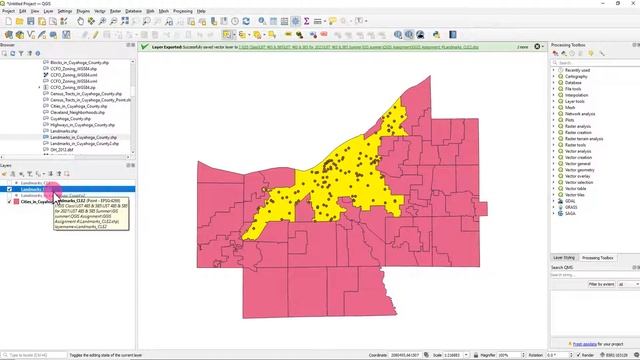Click the Open Project folder icon
The width and height of the screenshot is (640, 360).
coord(20,21)
